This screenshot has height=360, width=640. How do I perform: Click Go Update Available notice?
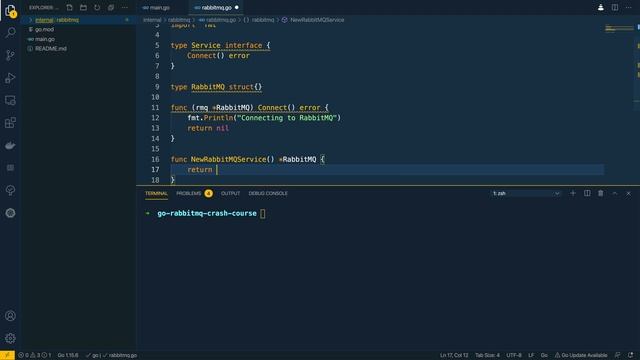pyautogui.click(x=580, y=355)
